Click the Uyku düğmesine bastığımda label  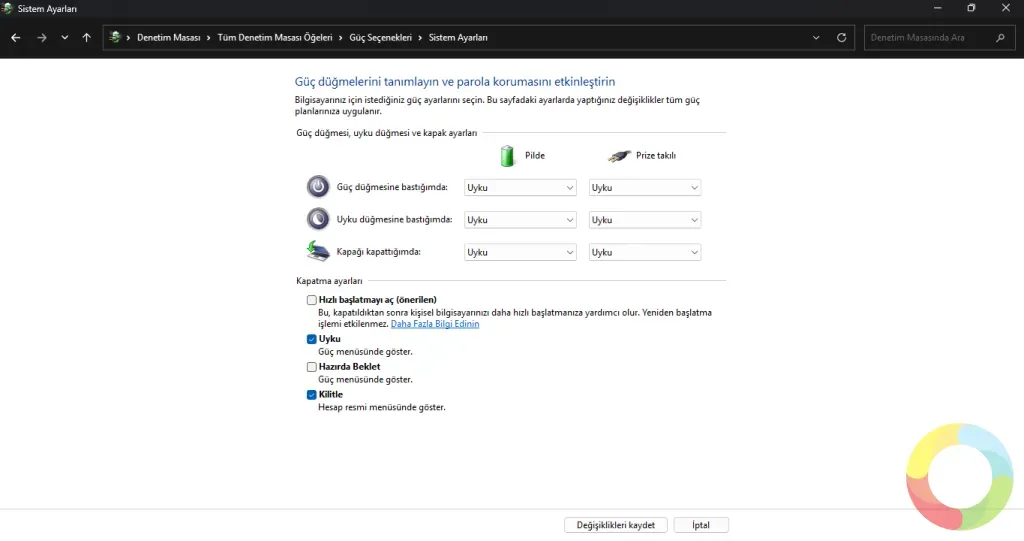pos(394,220)
